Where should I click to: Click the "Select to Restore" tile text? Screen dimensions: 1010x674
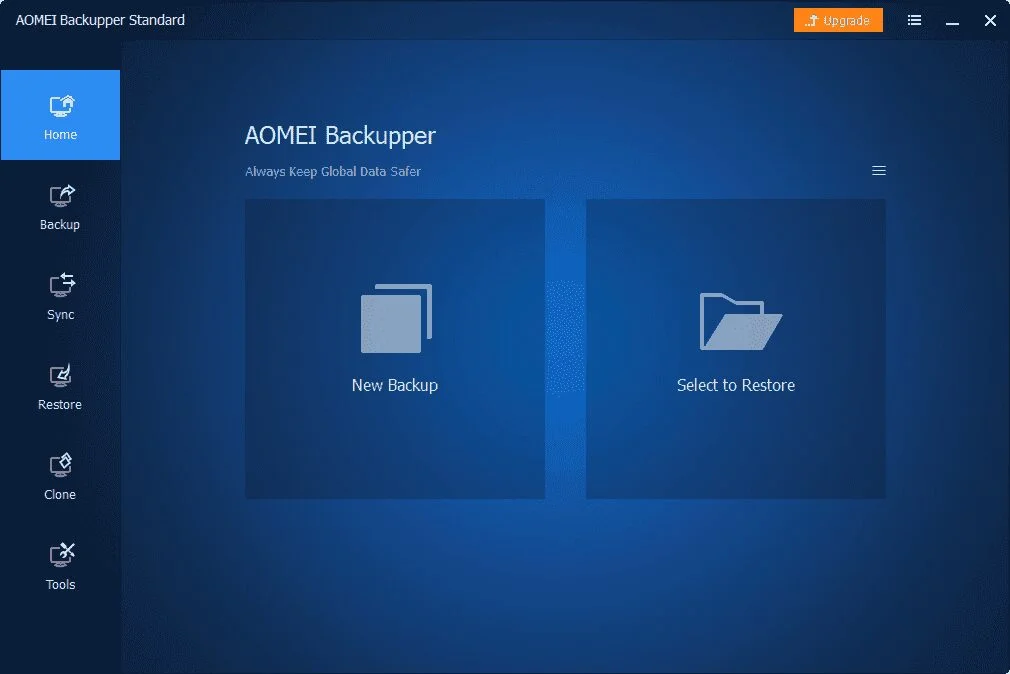[736, 385]
